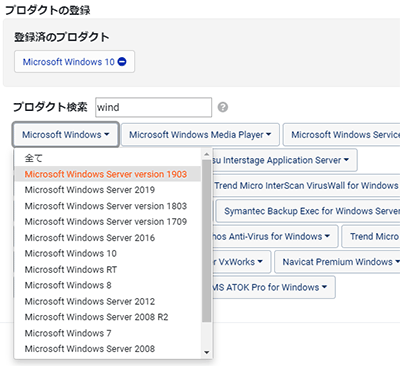Screen dimensions: 400x366
Task: Click scrollbar up arrow in dropdown list
Action: (x=206, y=154)
